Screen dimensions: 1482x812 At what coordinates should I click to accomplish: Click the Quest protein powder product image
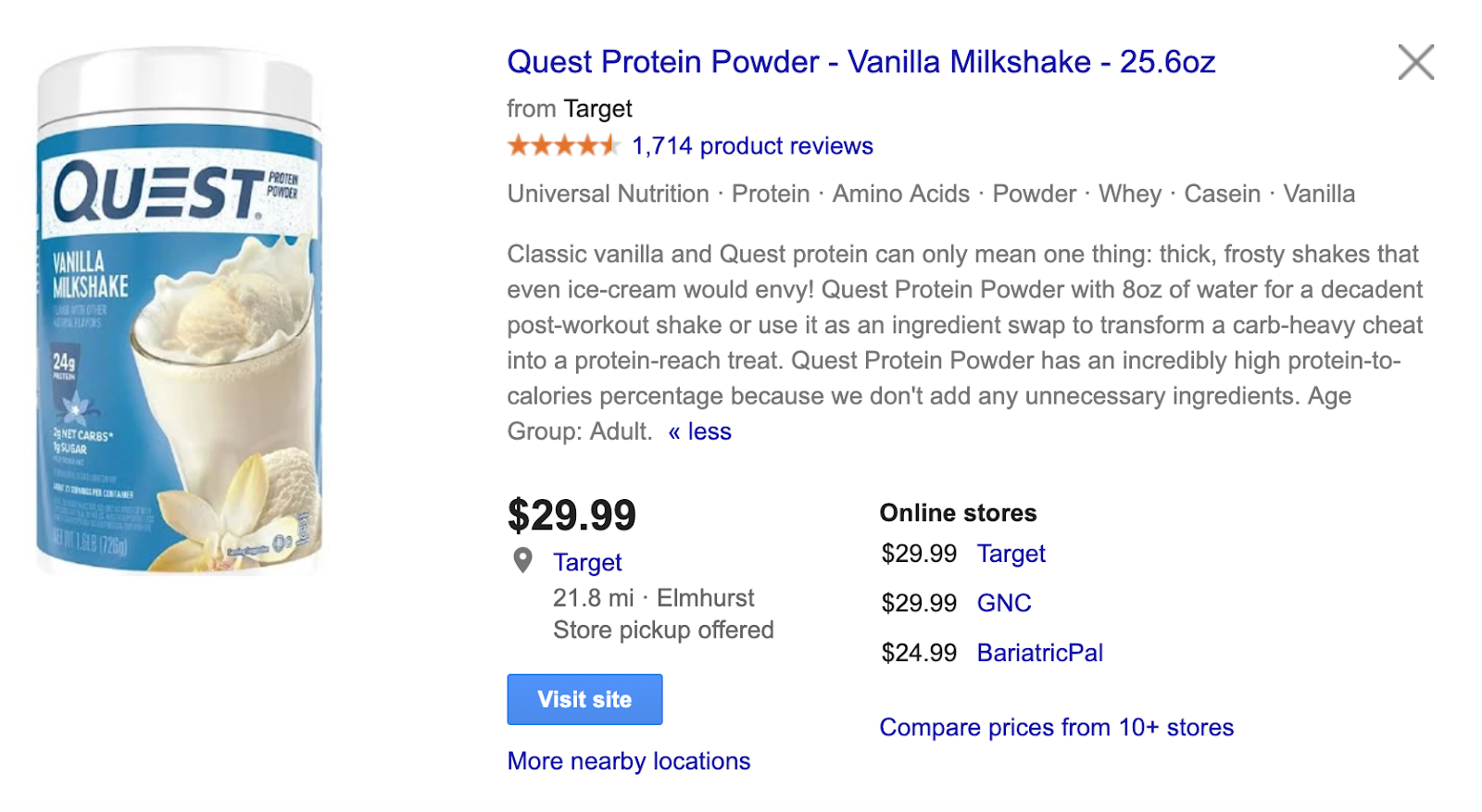180,312
